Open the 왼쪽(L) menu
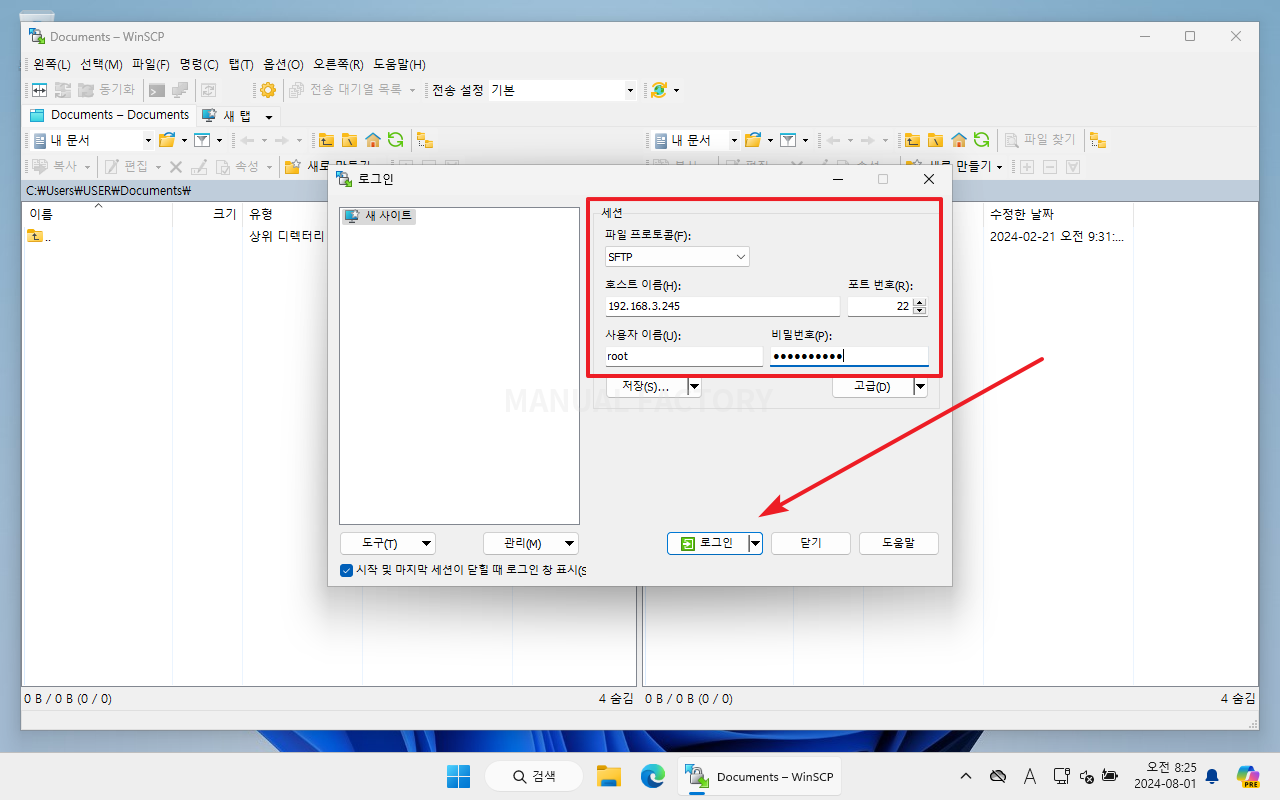Image resolution: width=1280 pixels, height=800 pixels. coord(51,64)
